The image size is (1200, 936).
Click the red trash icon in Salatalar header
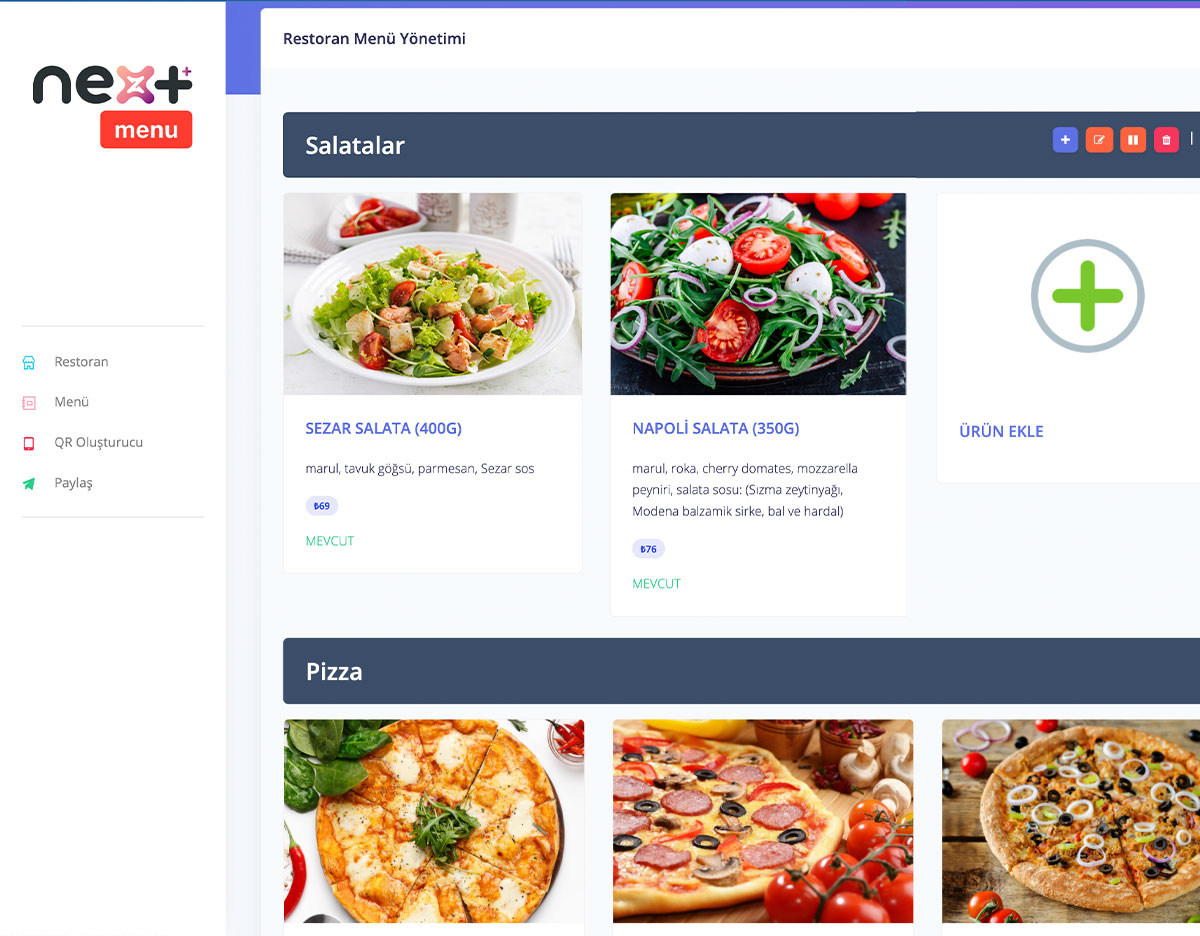pyautogui.click(x=1166, y=140)
